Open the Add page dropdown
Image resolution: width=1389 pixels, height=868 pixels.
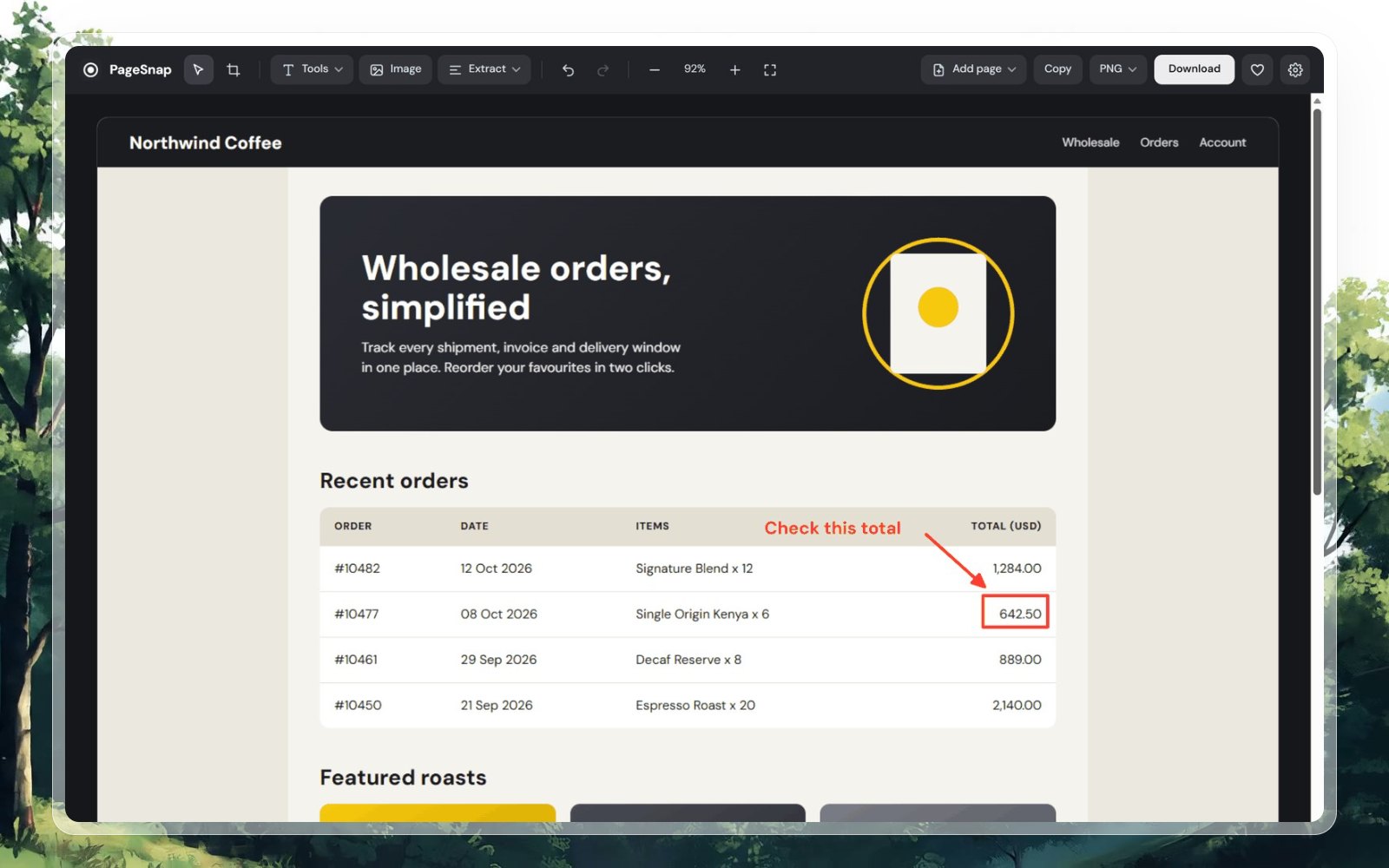coord(974,69)
